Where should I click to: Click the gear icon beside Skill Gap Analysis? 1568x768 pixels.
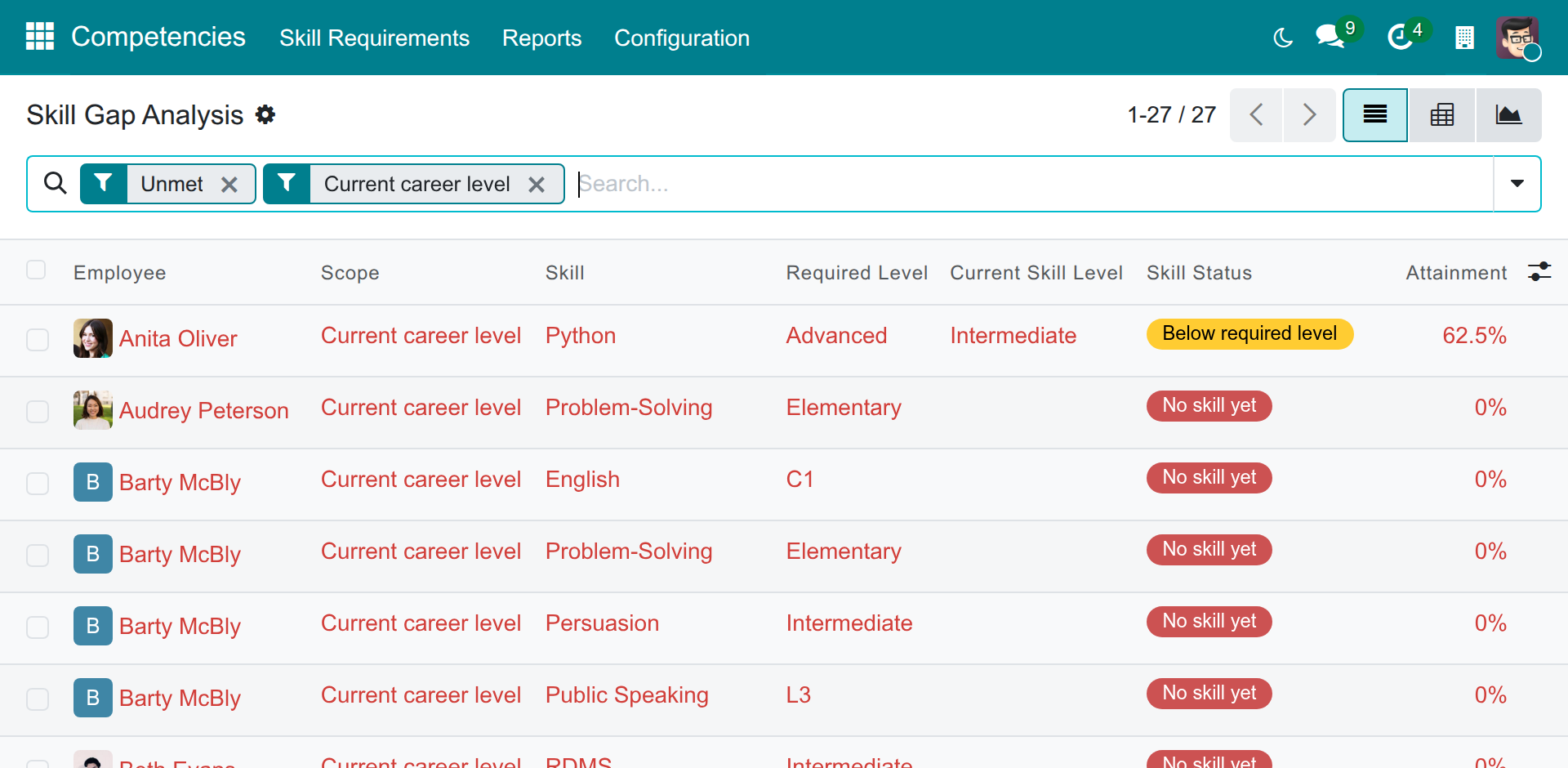pyautogui.click(x=265, y=114)
